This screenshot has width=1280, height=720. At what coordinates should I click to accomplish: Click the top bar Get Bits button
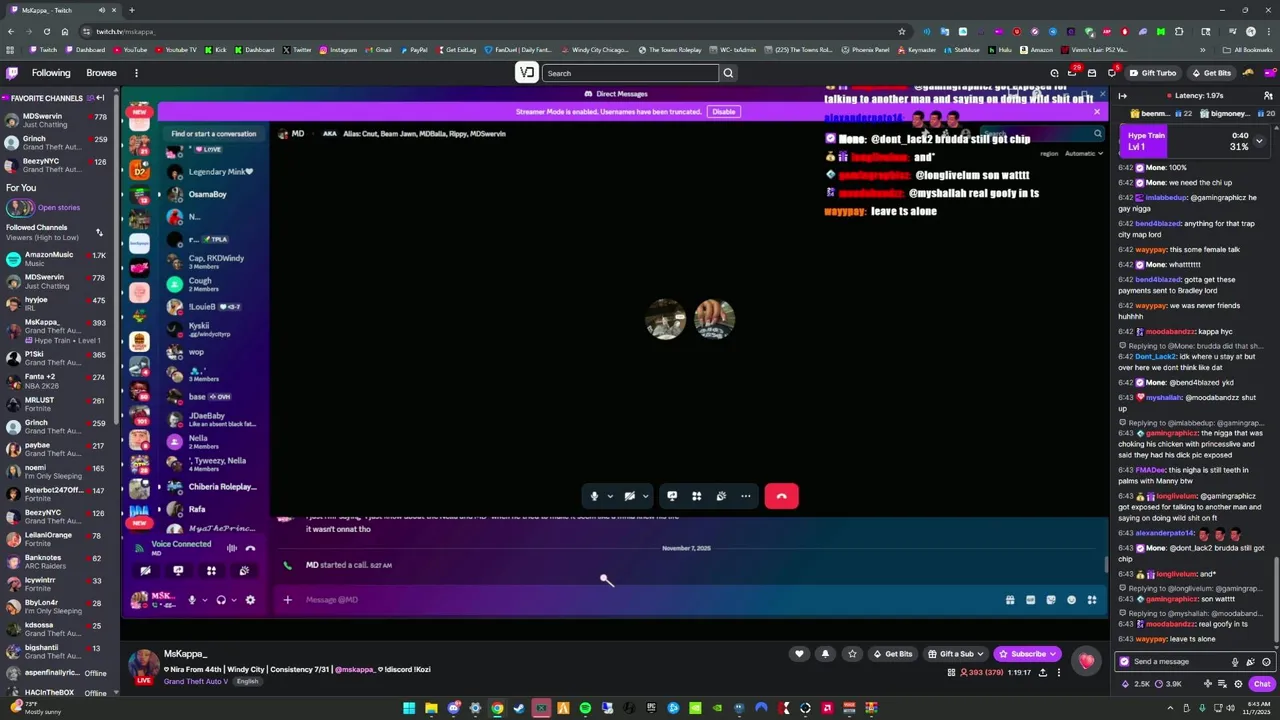pos(1211,73)
